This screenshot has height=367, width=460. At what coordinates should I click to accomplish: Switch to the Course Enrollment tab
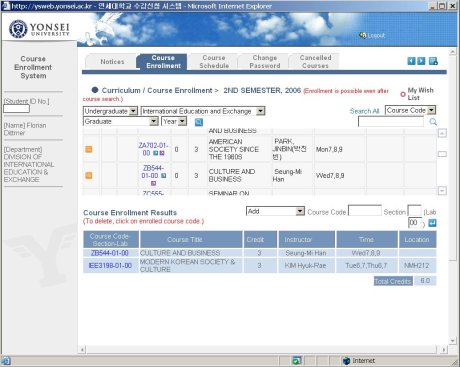point(163,62)
